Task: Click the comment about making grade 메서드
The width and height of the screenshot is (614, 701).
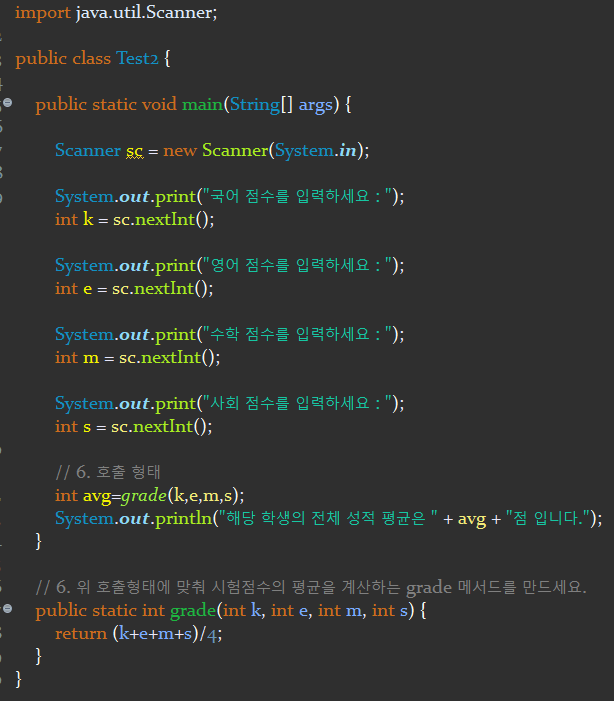Action: point(311,587)
